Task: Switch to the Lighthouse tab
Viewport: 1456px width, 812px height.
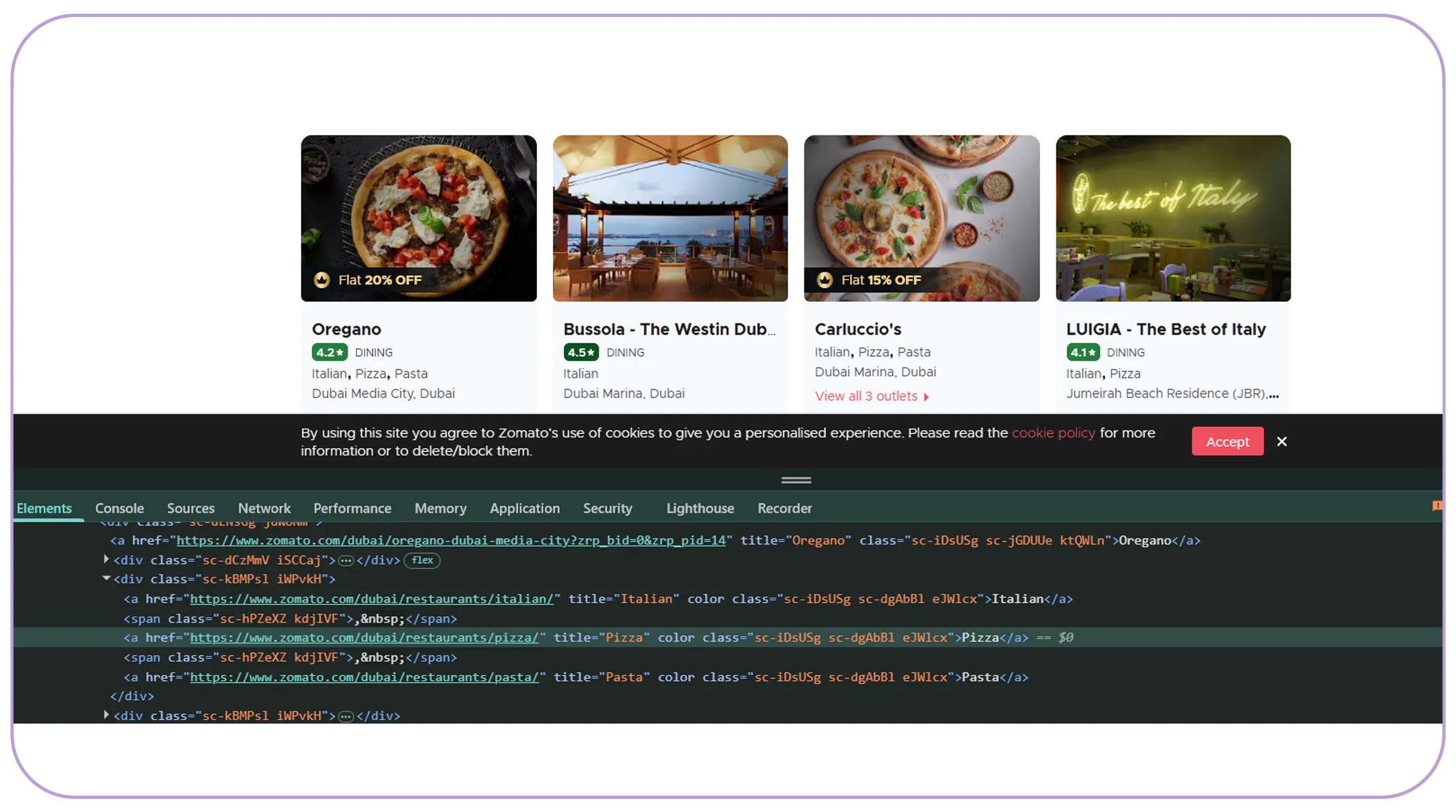Action: pyautogui.click(x=700, y=508)
